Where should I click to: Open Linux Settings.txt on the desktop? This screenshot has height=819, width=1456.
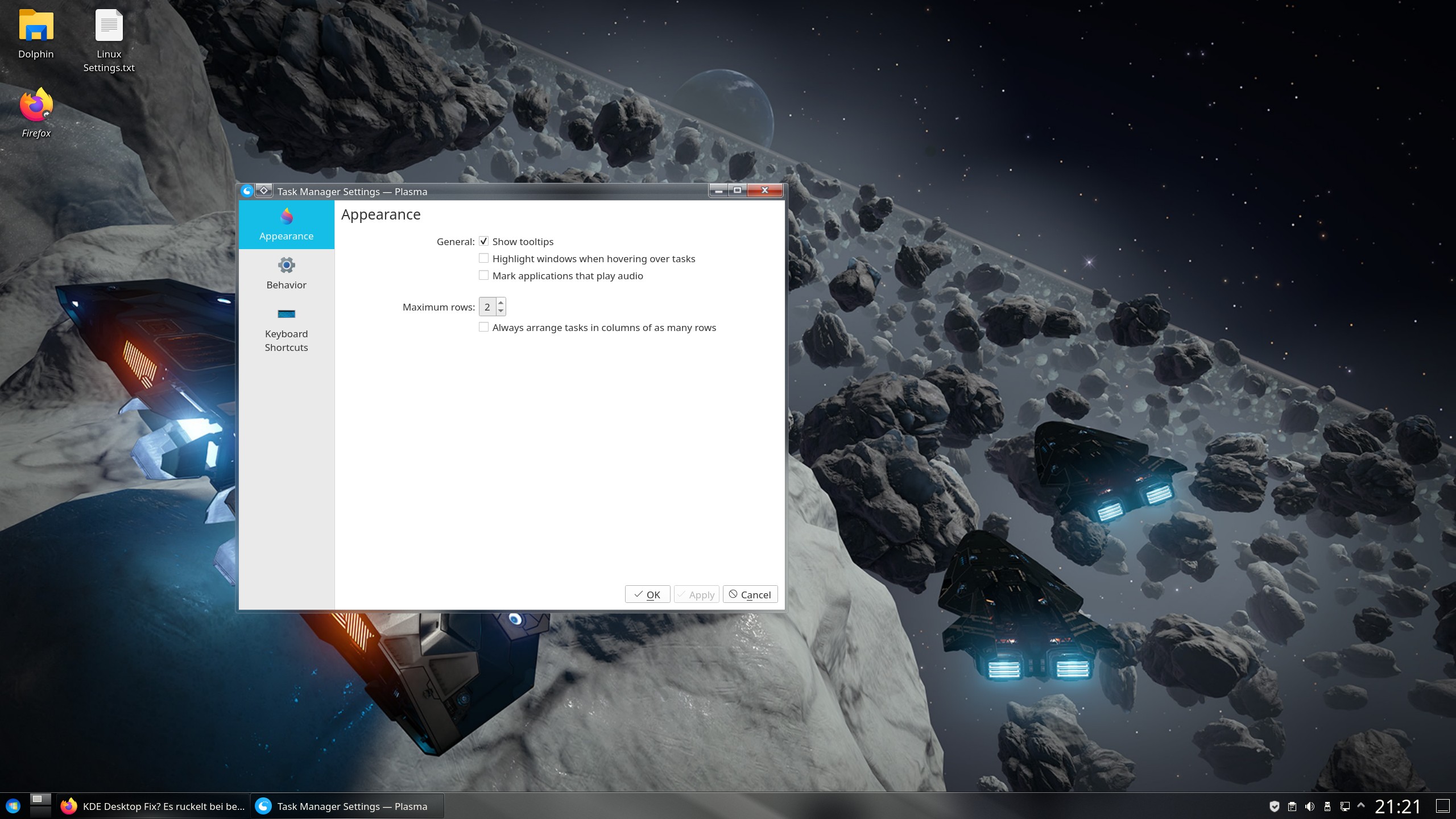pyautogui.click(x=109, y=26)
